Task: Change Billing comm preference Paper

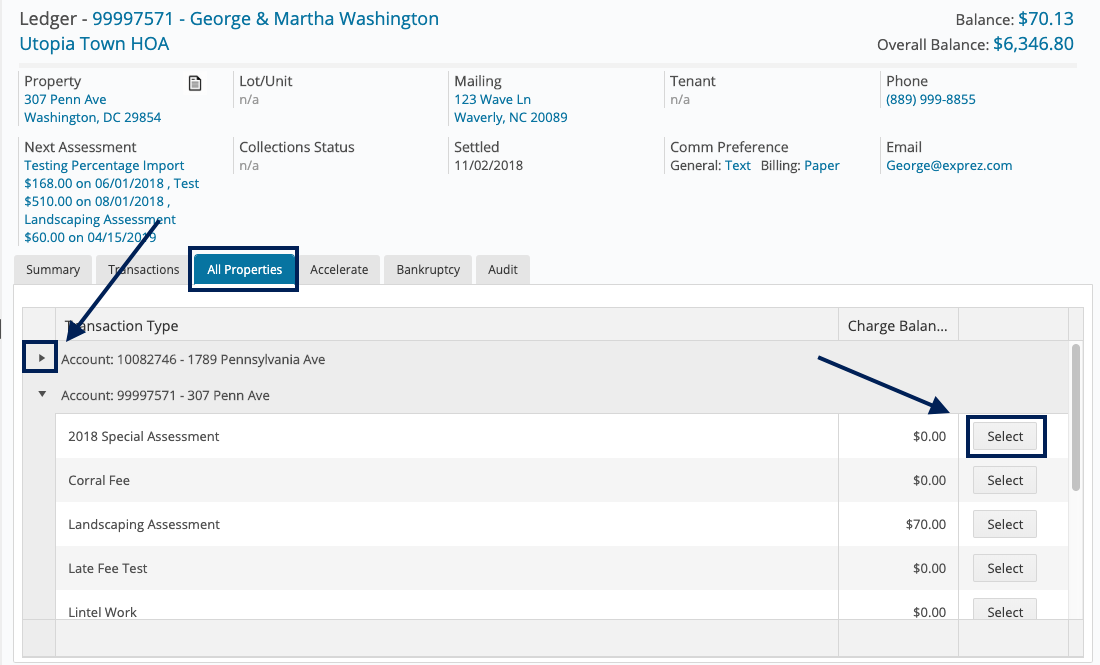Action: [821, 166]
